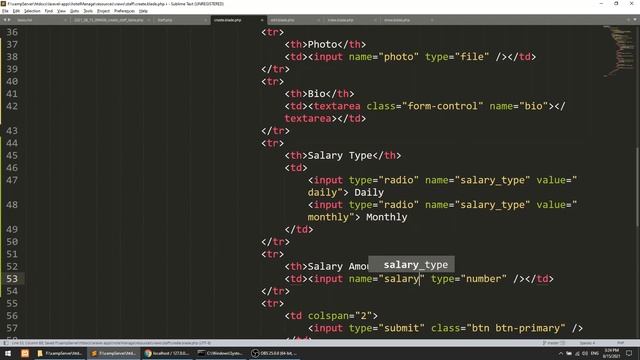Click the "Photo" heading text on line 37
This screenshot has width=640, height=360.
pyautogui.click(x=322, y=44)
